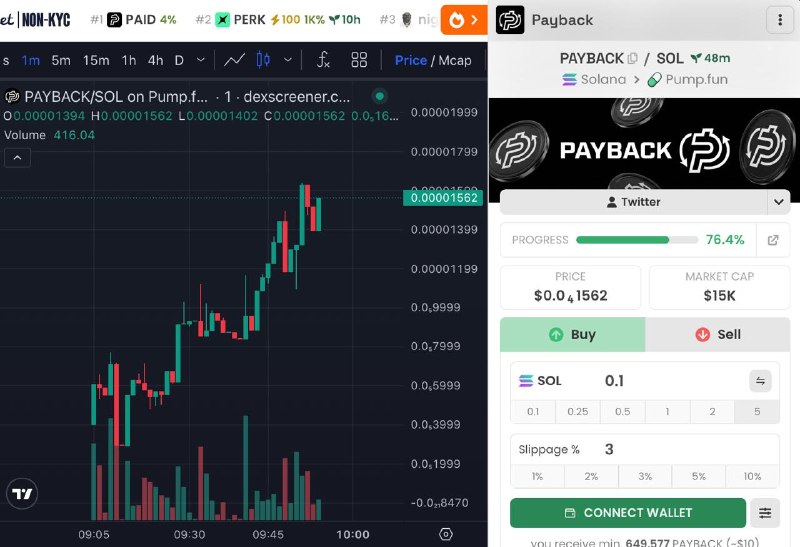Toggle chart to Mcap view
800x547 pixels.
[455, 60]
